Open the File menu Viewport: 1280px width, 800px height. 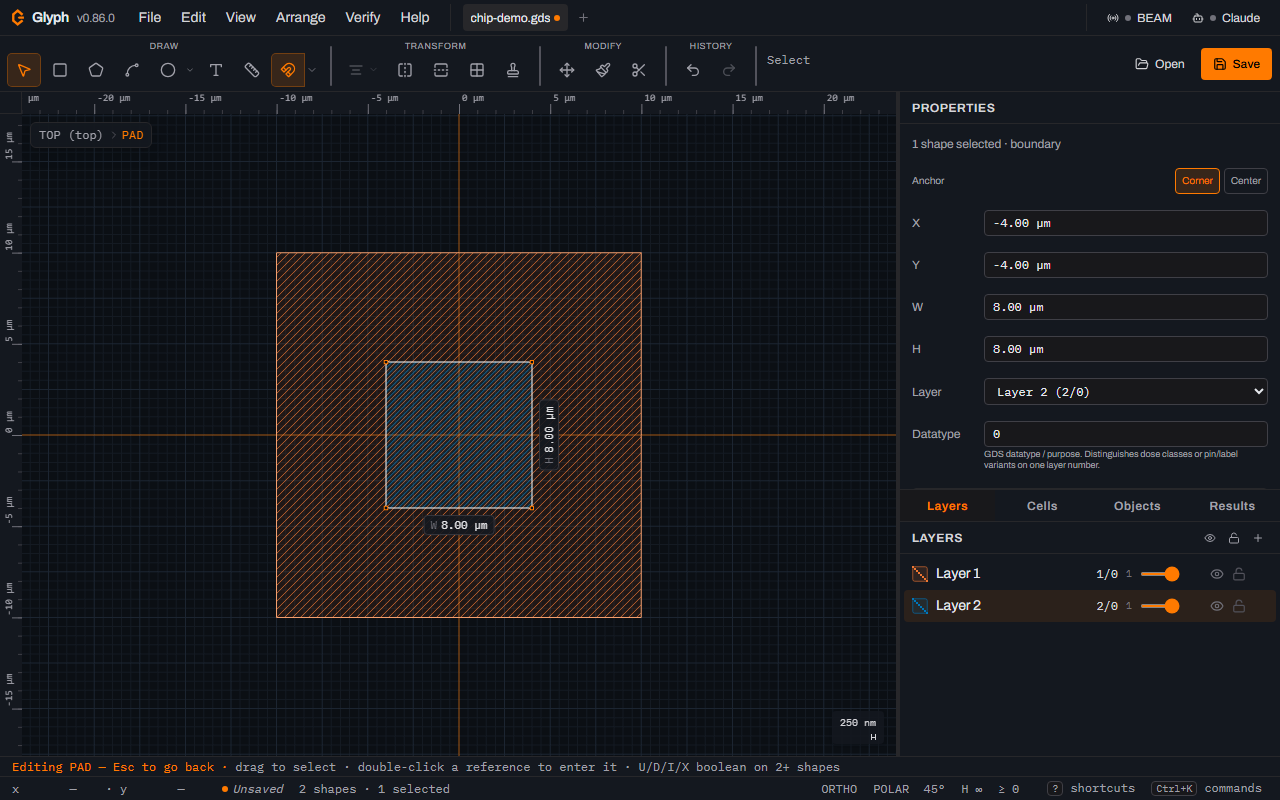coord(150,18)
